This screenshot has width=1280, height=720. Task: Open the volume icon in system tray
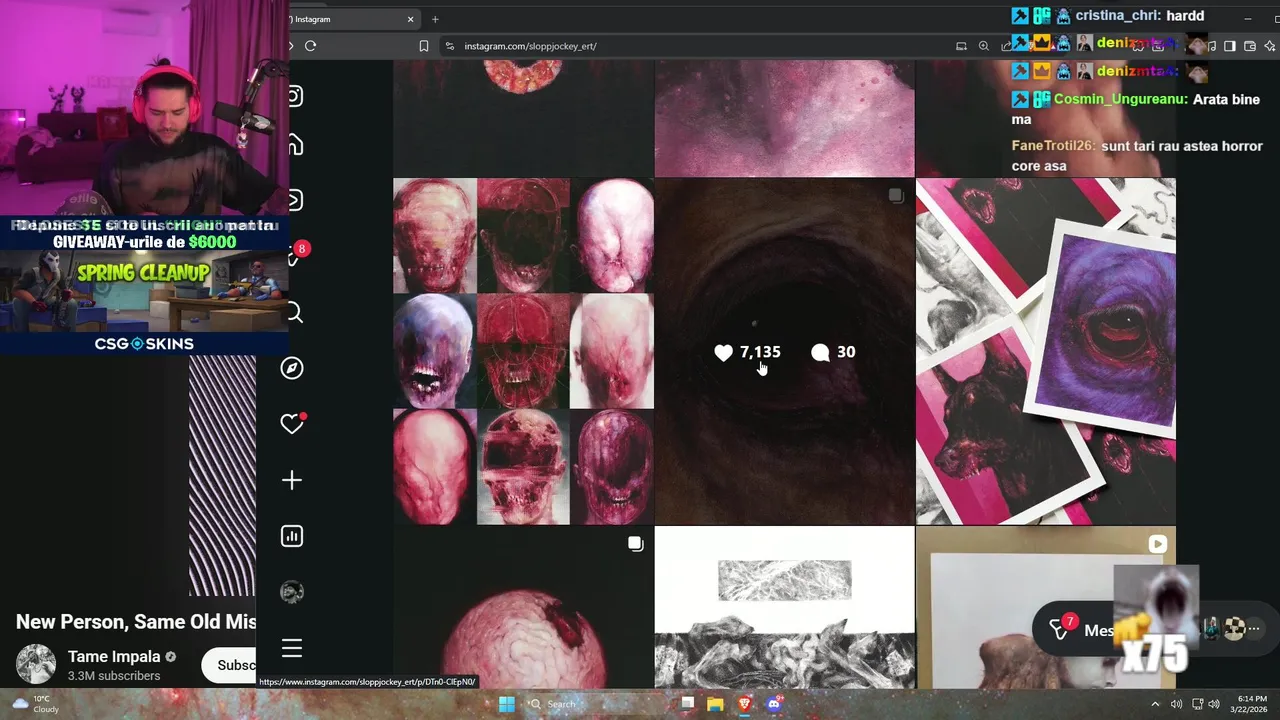point(1214,704)
